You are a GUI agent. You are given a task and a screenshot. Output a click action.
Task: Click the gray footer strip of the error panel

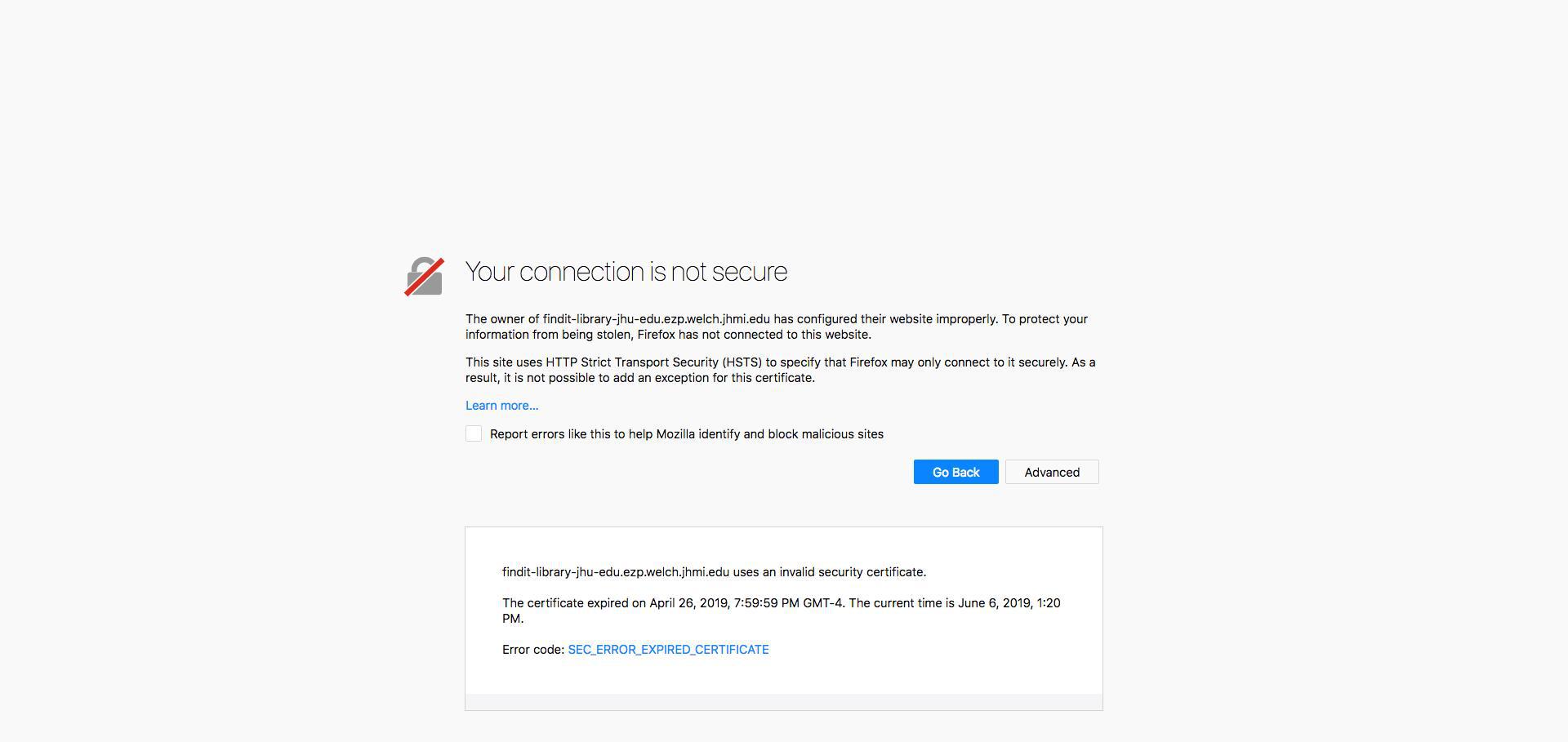coord(784,702)
